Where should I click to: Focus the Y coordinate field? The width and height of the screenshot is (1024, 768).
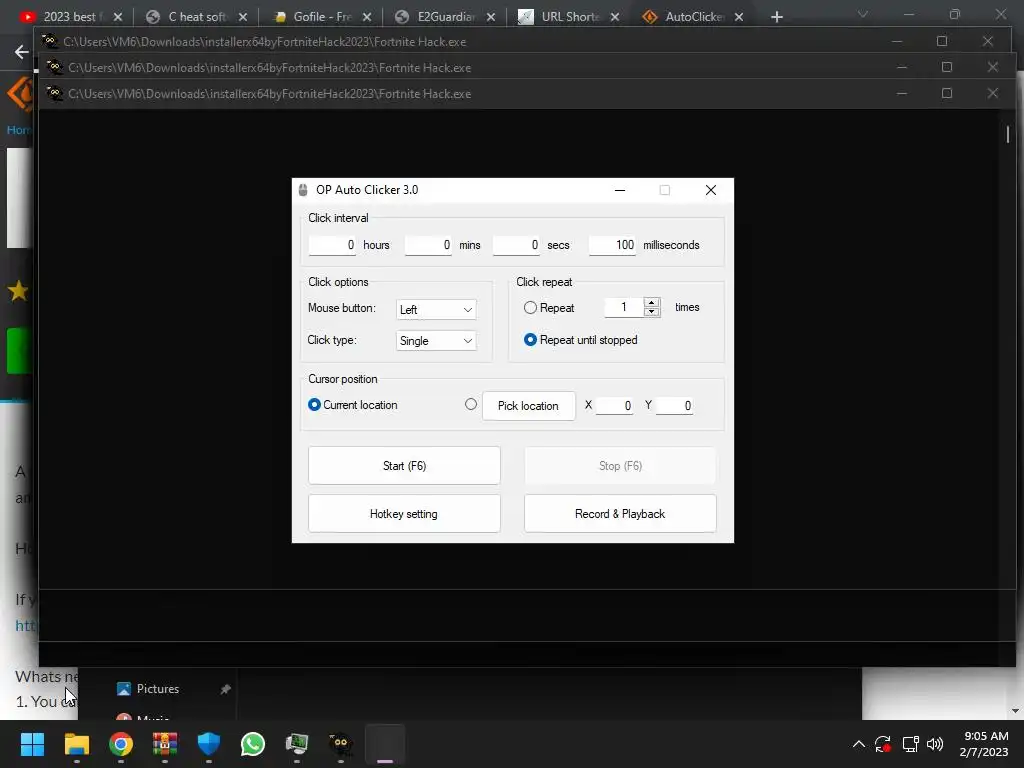674,406
